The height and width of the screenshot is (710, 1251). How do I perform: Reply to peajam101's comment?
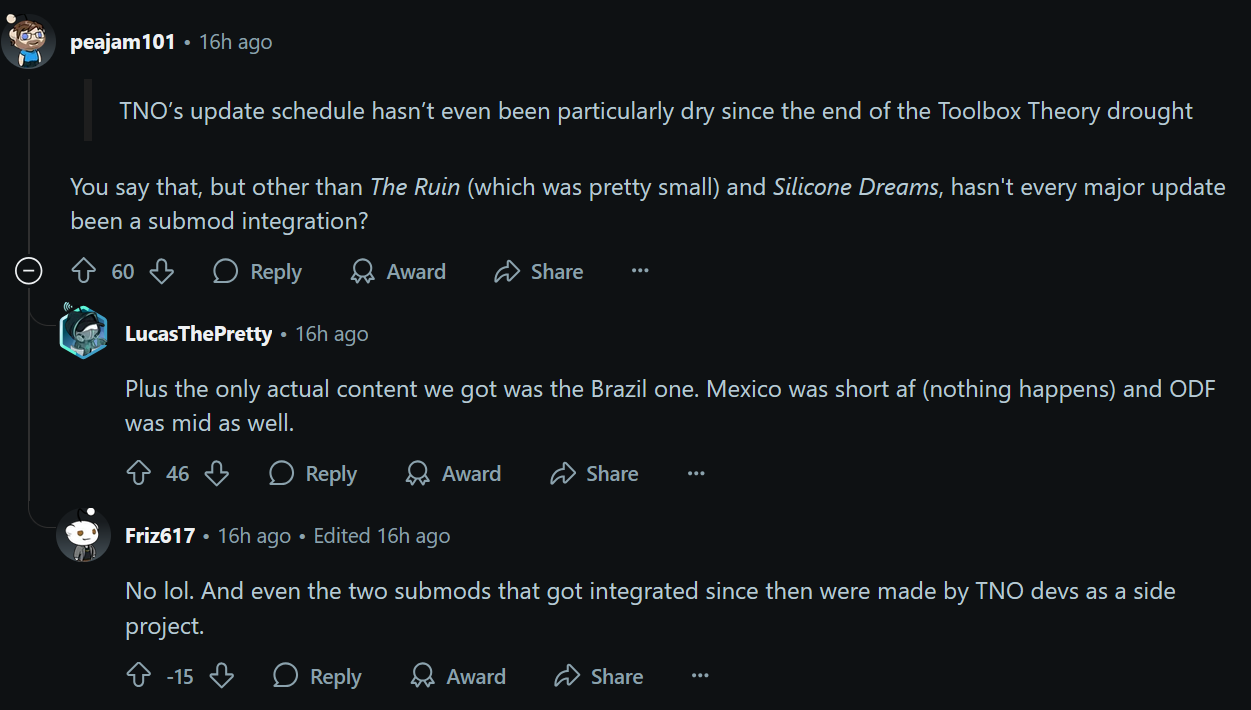(x=258, y=271)
